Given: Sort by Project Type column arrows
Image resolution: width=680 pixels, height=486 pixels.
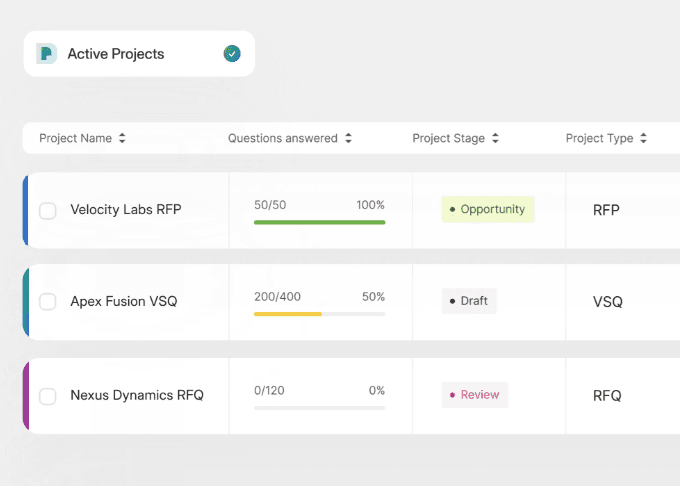Looking at the screenshot, I should (643, 139).
